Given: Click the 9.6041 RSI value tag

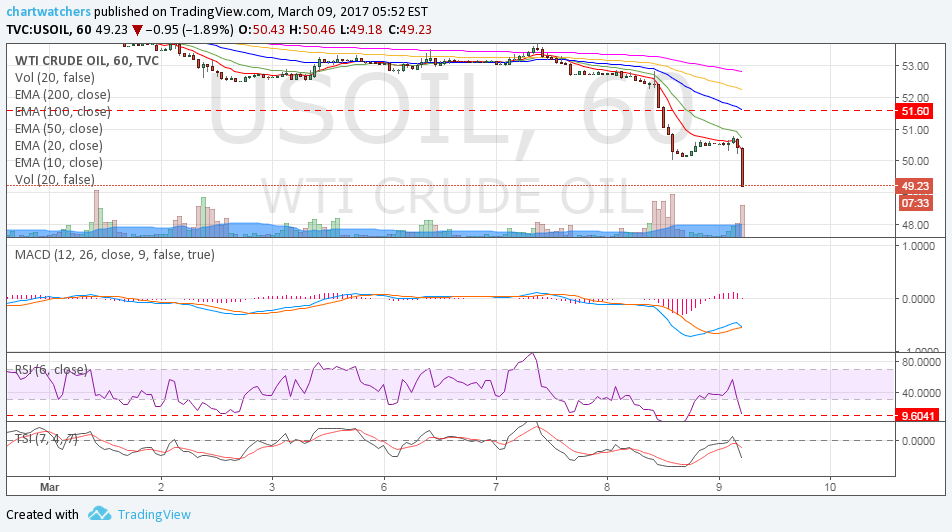Looking at the screenshot, I should point(917,416).
